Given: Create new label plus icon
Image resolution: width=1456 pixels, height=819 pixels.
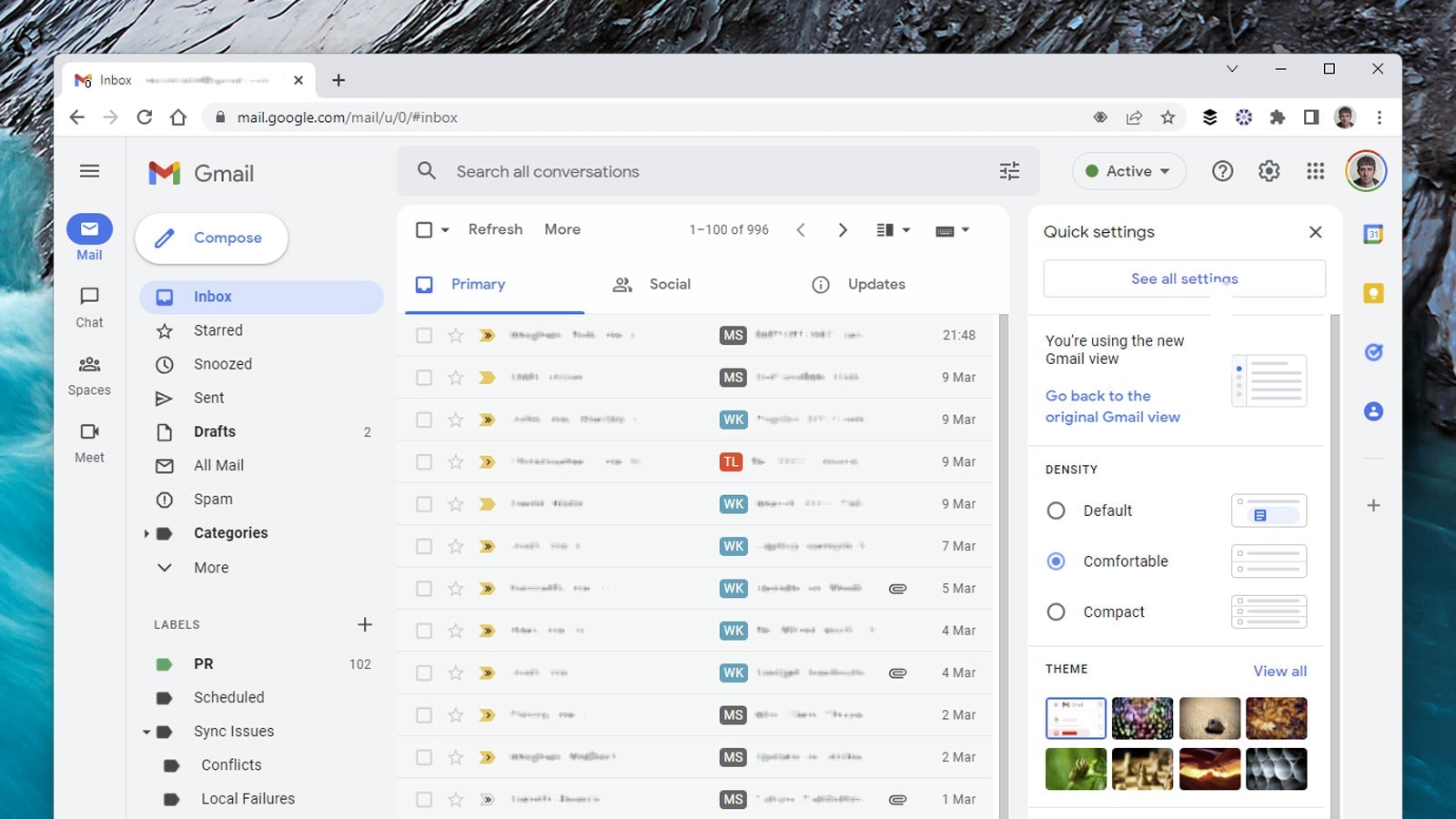Looking at the screenshot, I should [x=365, y=624].
